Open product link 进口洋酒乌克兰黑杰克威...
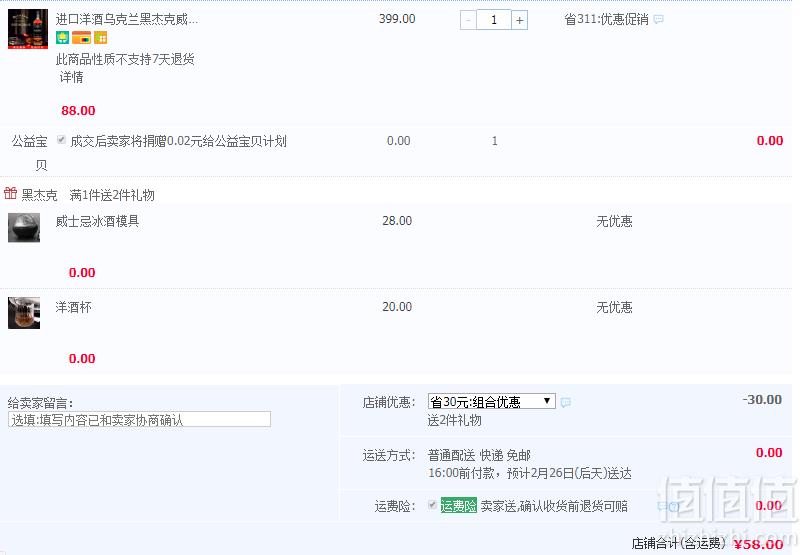The image size is (807, 555). [127, 20]
